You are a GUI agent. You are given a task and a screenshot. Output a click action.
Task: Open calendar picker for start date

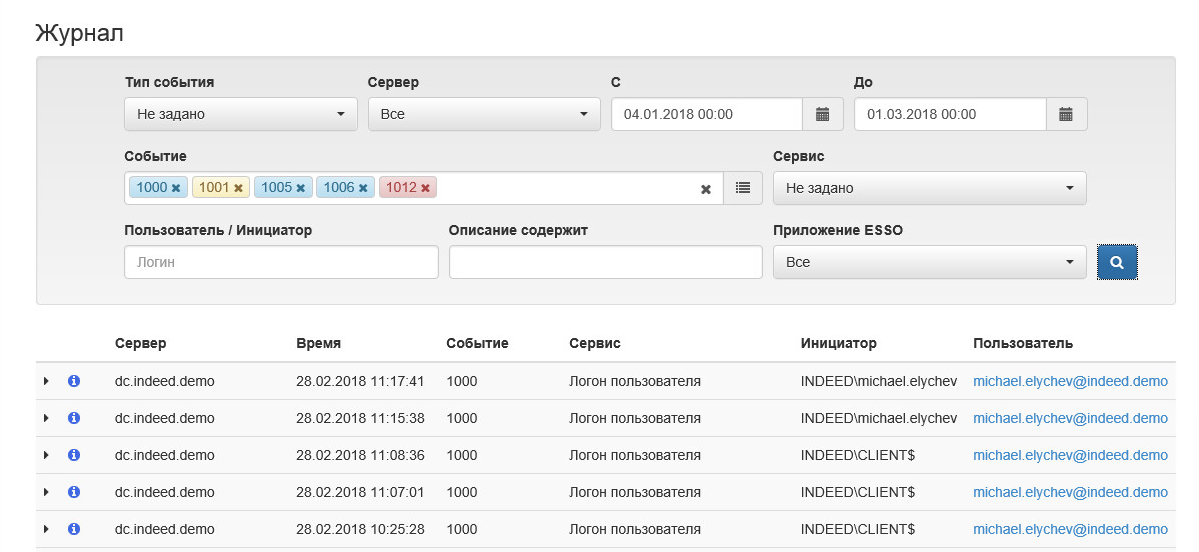823,114
